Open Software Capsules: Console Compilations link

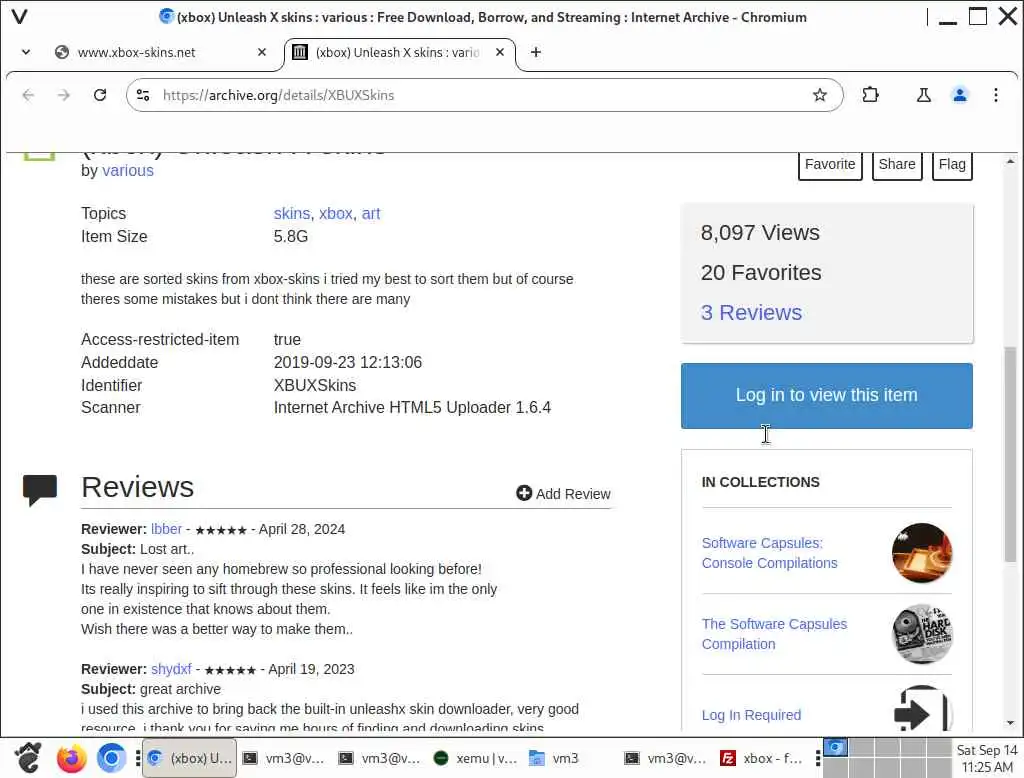tap(769, 553)
